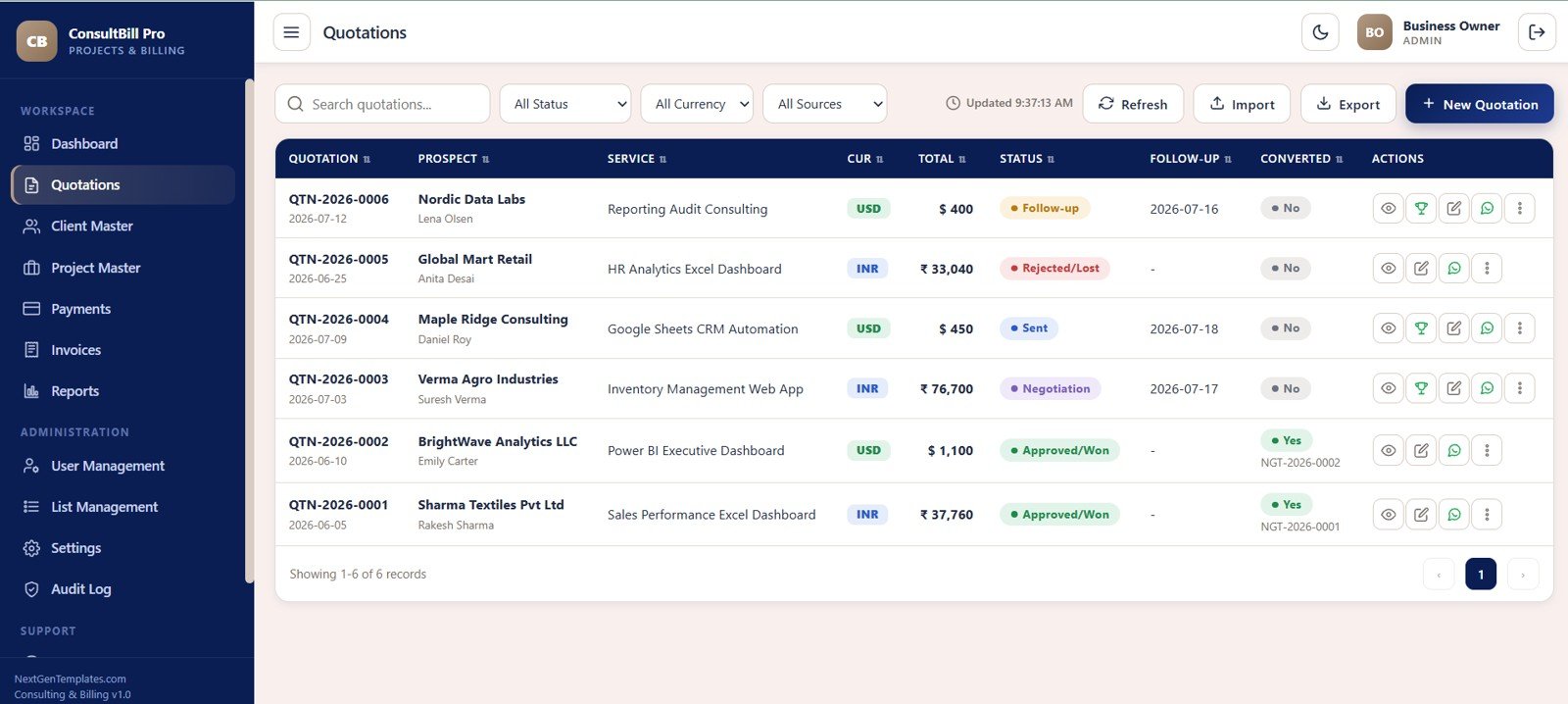Image resolution: width=1568 pixels, height=704 pixels.
Task: Open more actions for QTN-2026-0006
Action: [1520, 208]
